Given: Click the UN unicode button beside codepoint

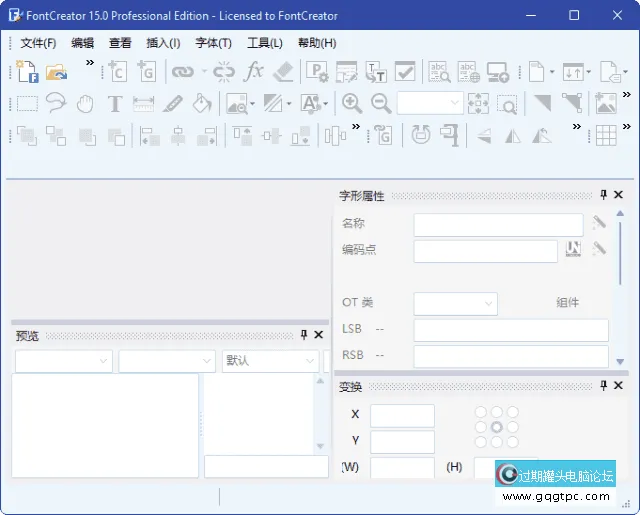Looking at the screenshot, I should (573, 249).
